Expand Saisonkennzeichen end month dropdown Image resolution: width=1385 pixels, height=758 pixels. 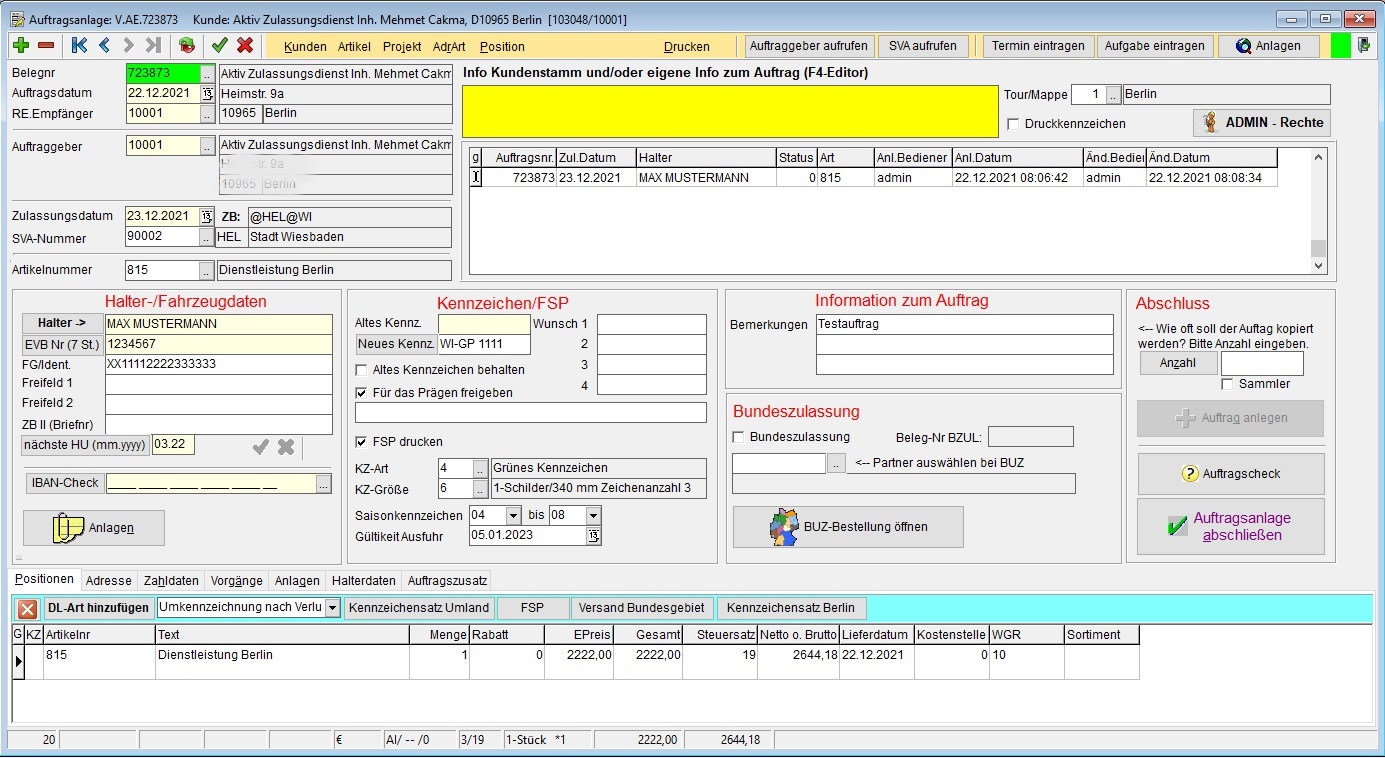[593, 515]
